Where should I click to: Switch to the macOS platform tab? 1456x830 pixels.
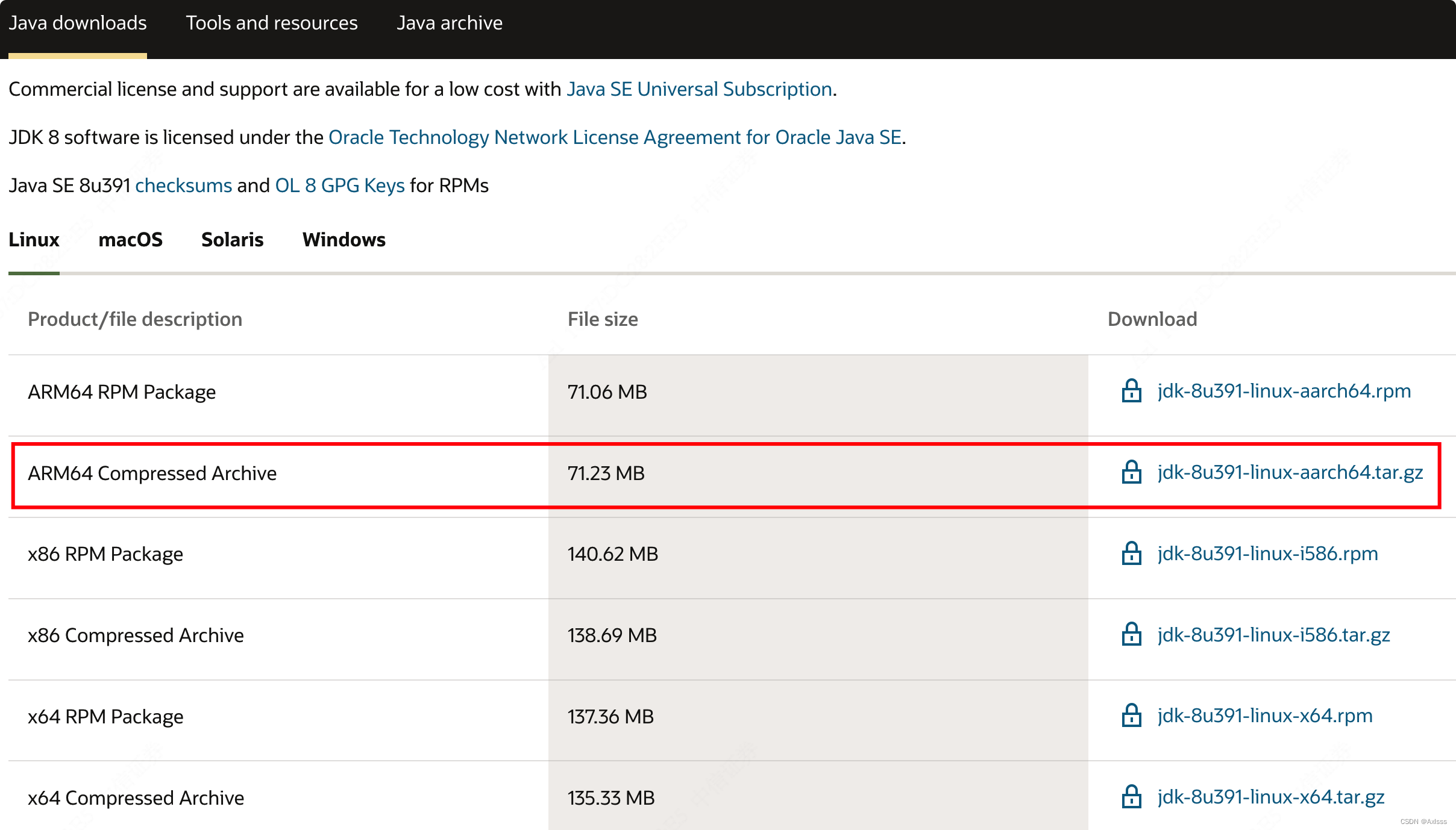pyautogui.click(x=130, y=240)
